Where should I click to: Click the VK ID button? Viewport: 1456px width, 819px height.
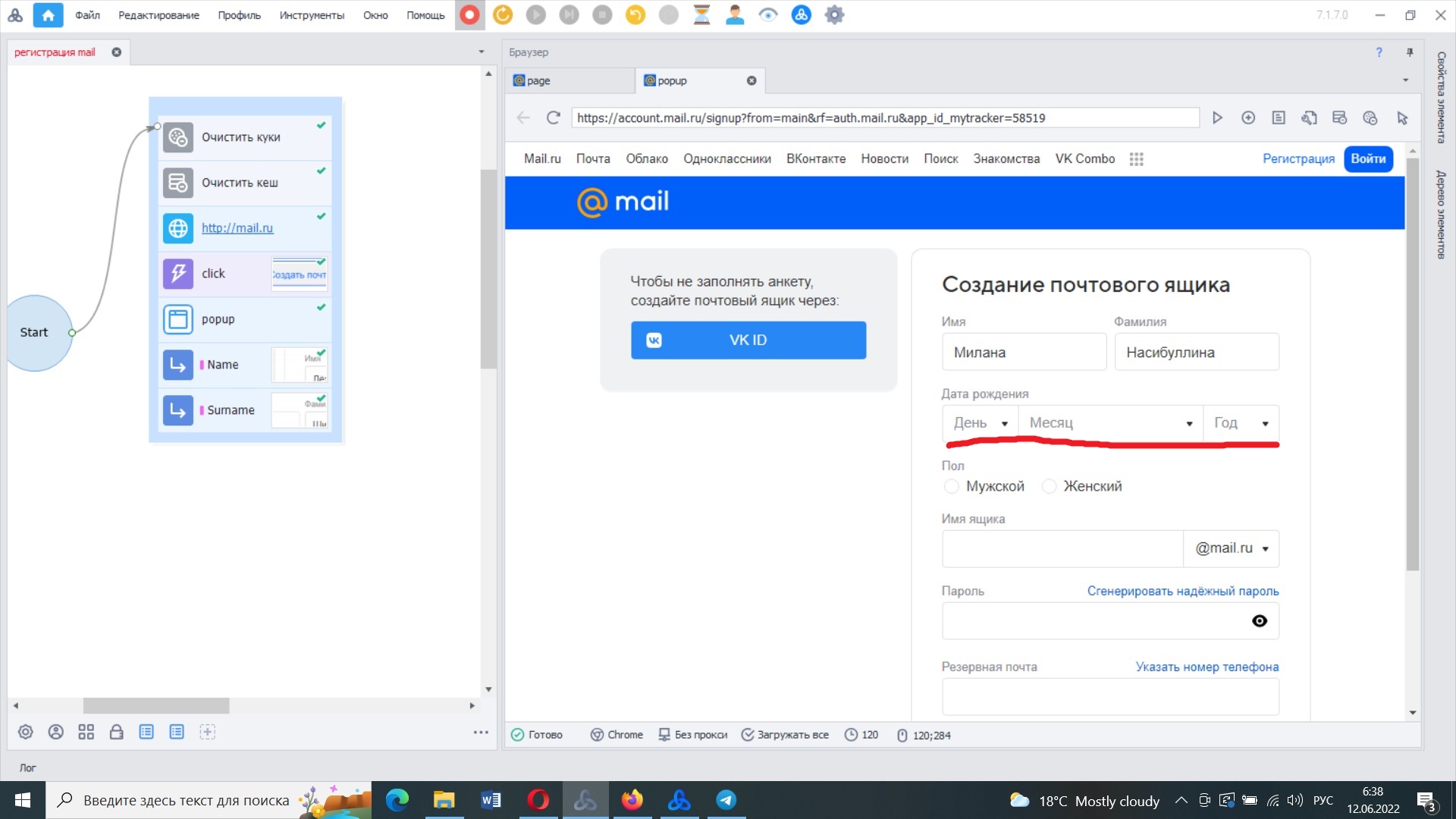748,340
